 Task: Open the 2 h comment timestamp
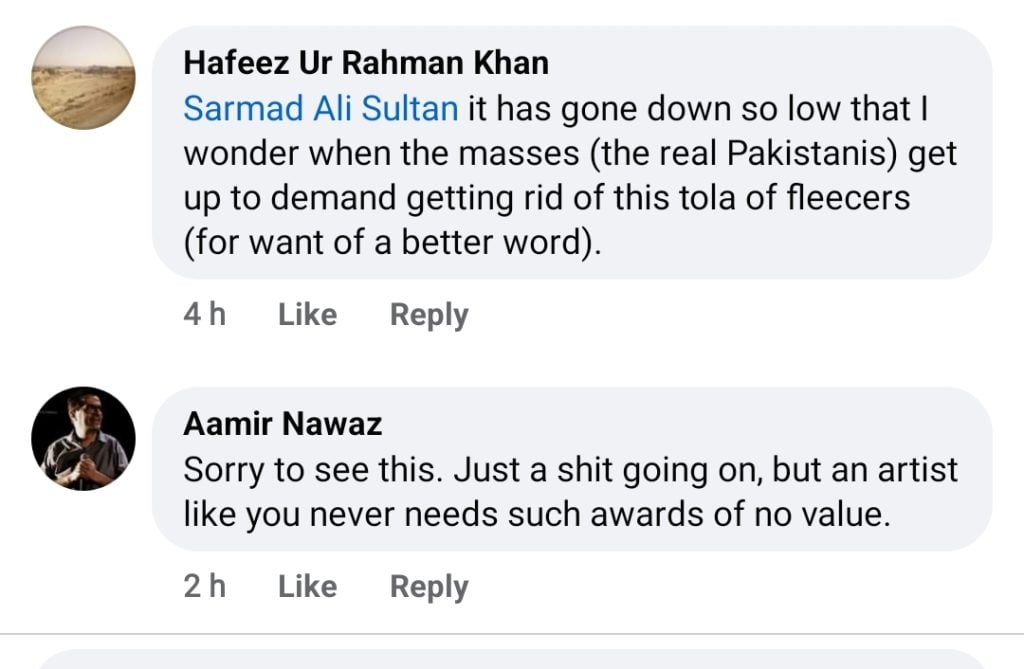tap(204, 587)
